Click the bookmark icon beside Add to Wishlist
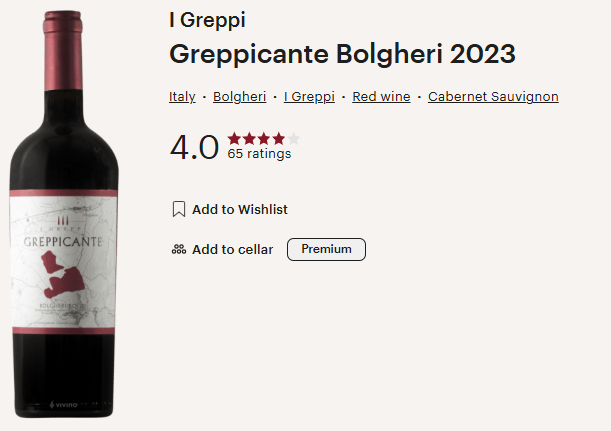611x431 pixels. pos(179,209)
